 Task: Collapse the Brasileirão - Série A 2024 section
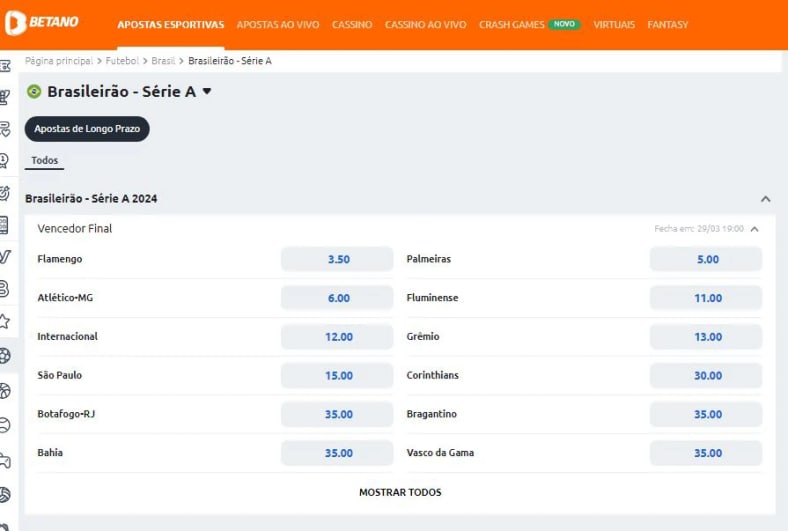click(x=765, y=199)
